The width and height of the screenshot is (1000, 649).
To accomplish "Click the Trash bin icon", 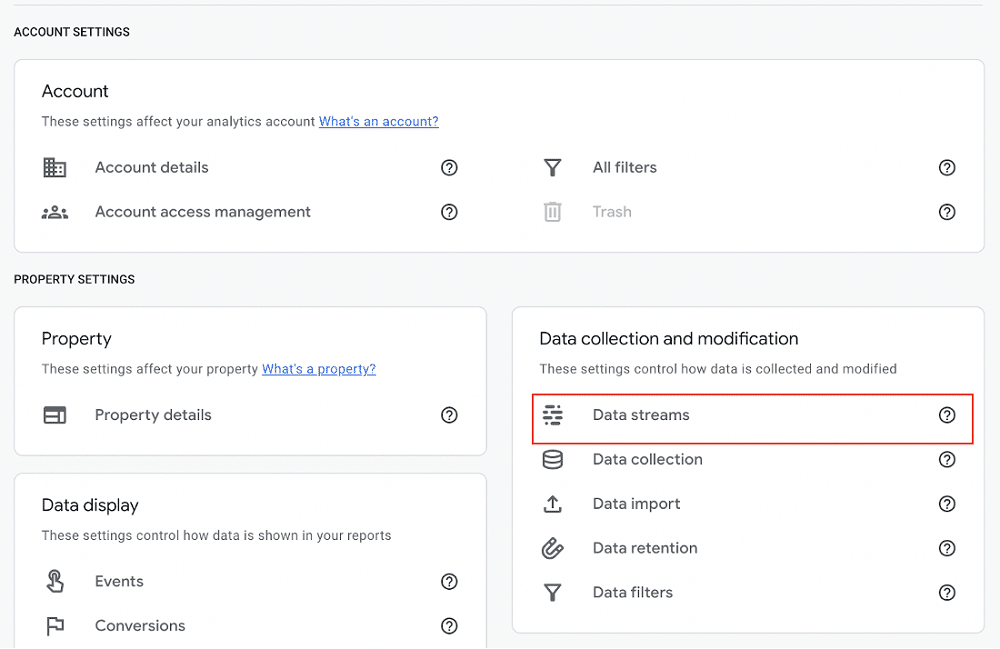I will click(x=552, y=211).
